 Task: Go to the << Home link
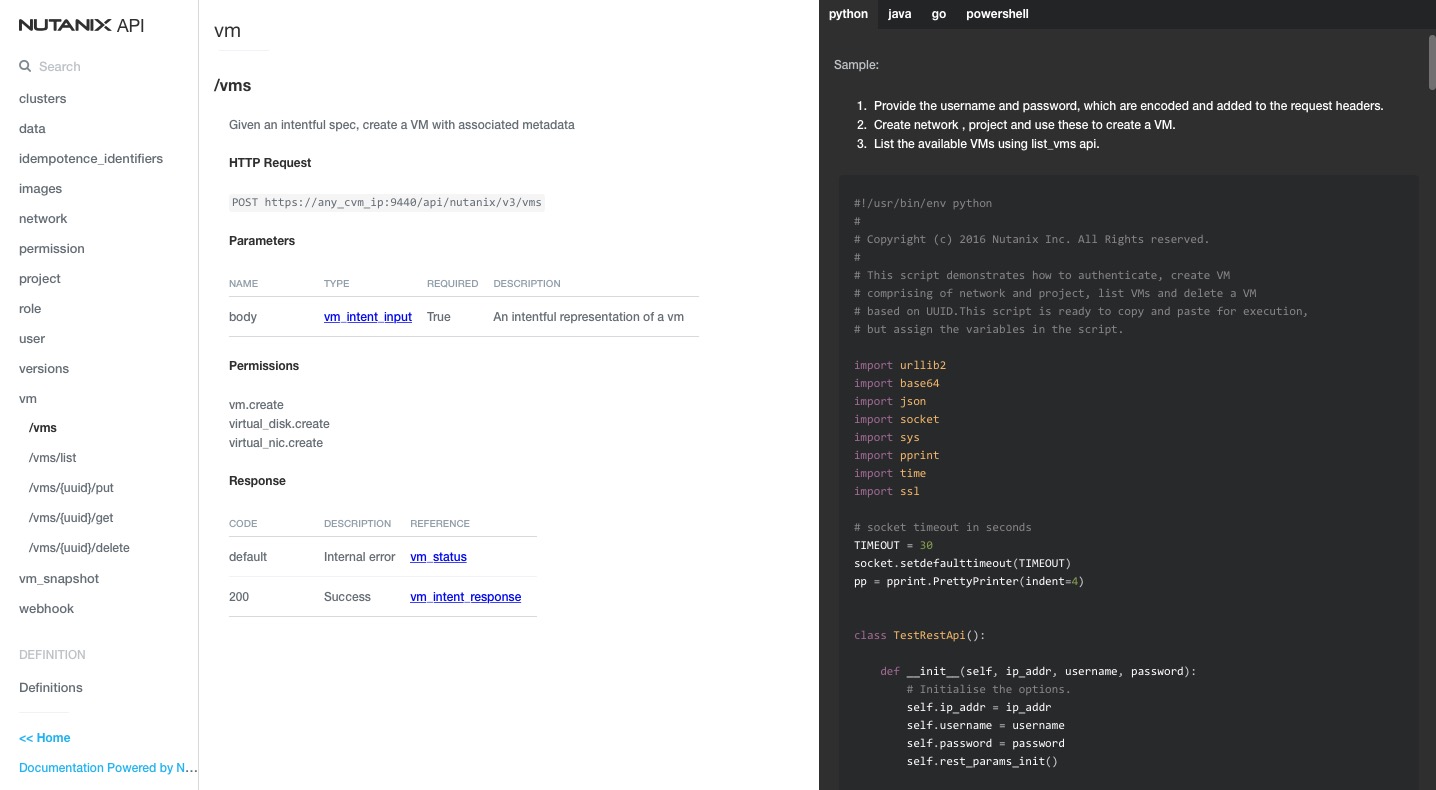(x=45, y=738)
